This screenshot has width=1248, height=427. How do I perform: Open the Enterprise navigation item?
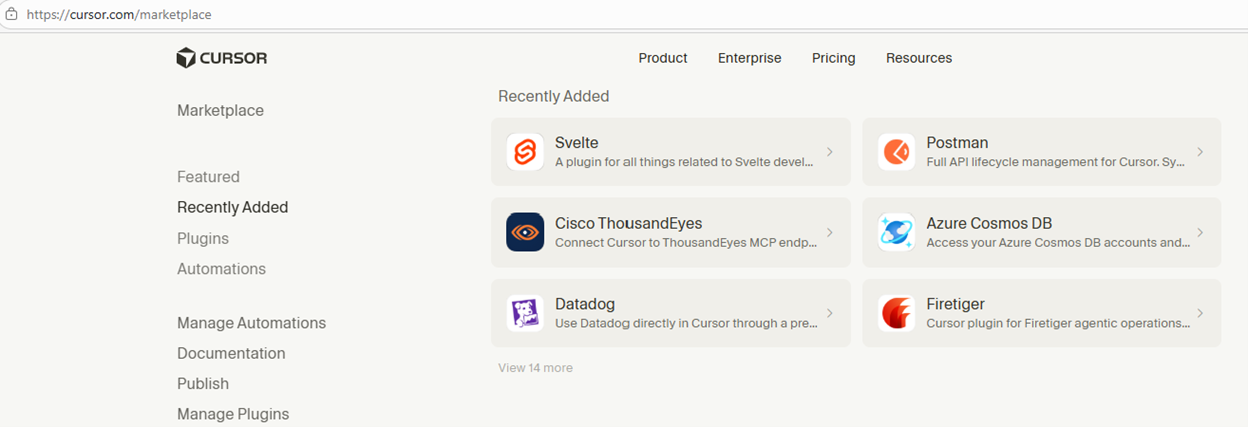tap(750, 58)
